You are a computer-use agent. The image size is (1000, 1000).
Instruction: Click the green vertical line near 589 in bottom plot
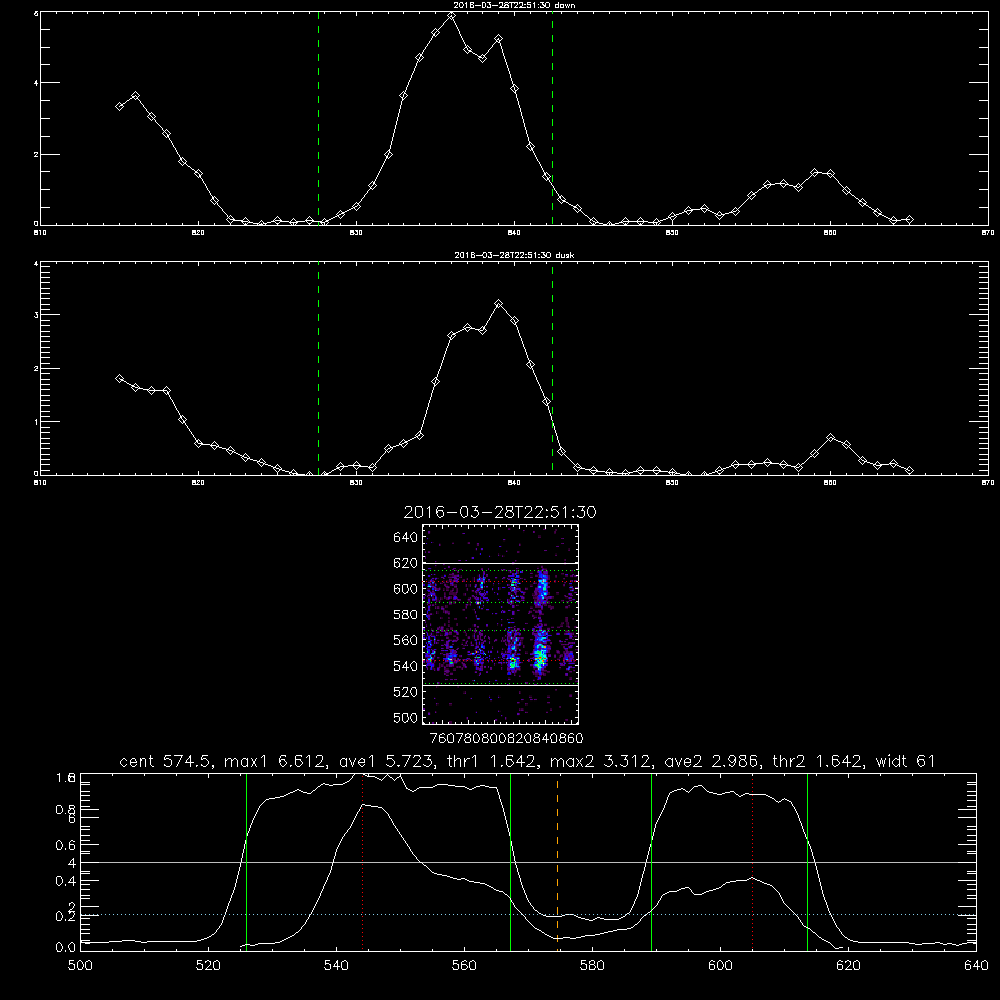[651, 861]
